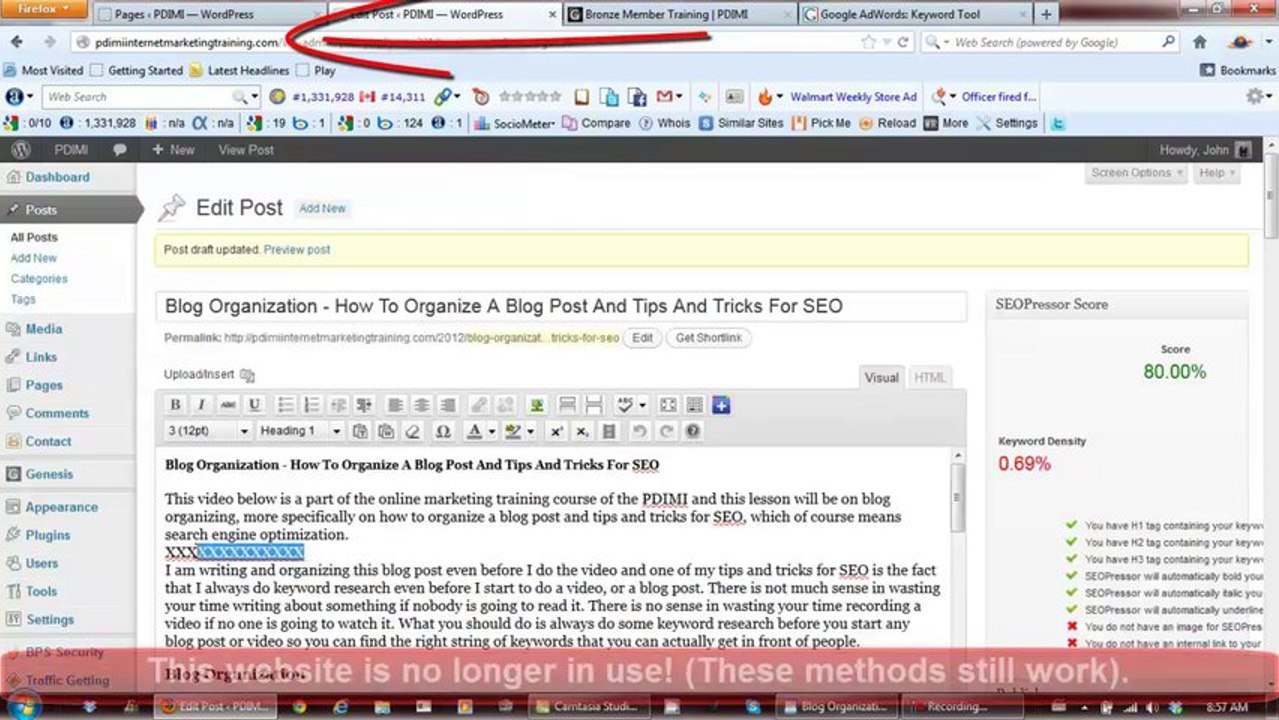Click the Windows Start button
The height and width of the screenshot is (720, 1279).
pyautogui.click(x=22, y=706)
